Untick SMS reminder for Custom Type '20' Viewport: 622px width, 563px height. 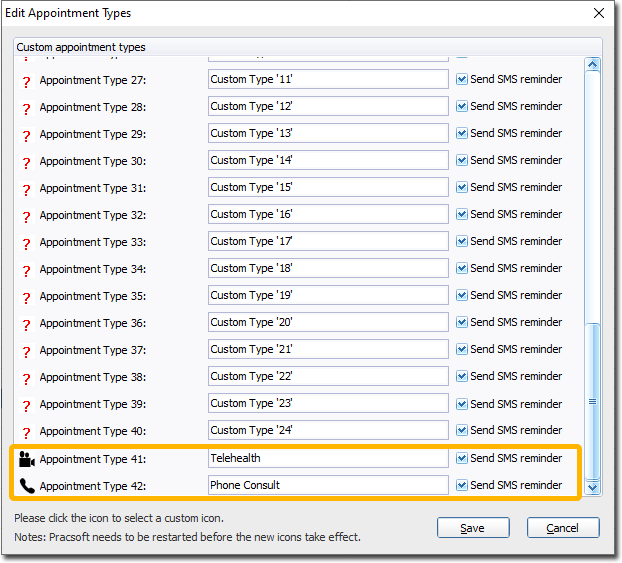tap(462, 322)
